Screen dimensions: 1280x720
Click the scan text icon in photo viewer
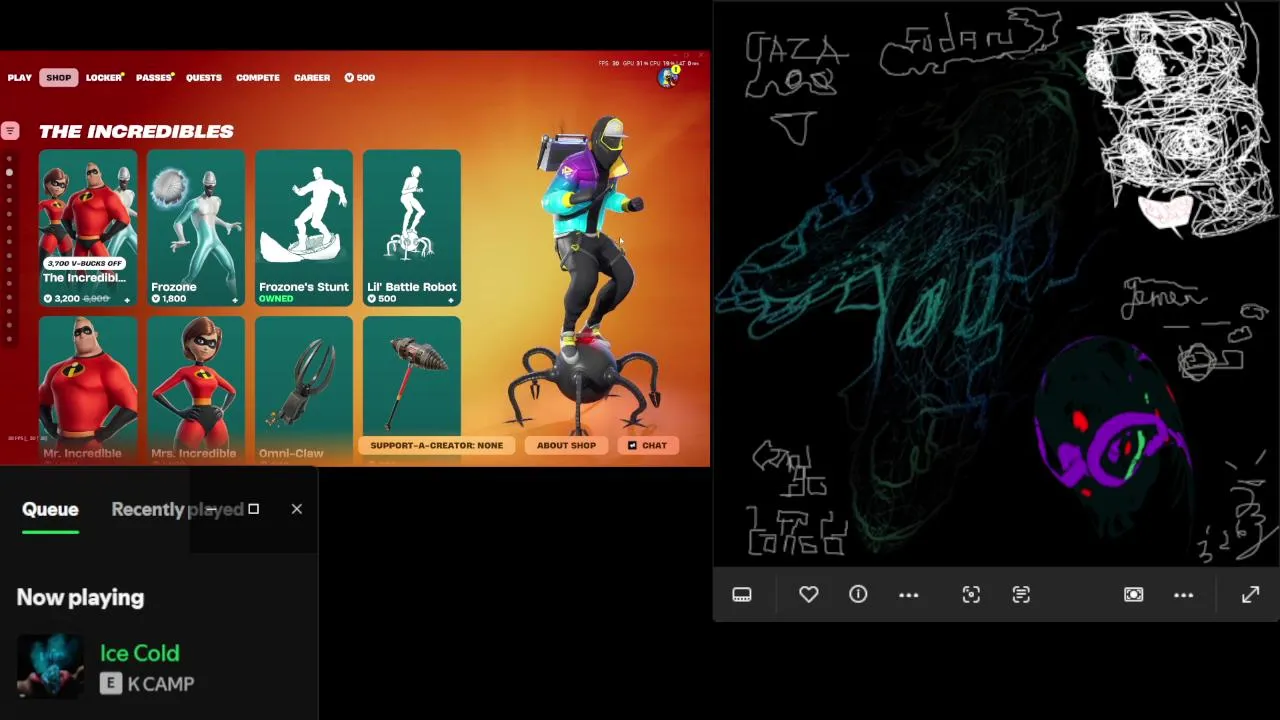(x=1021, y=595)
